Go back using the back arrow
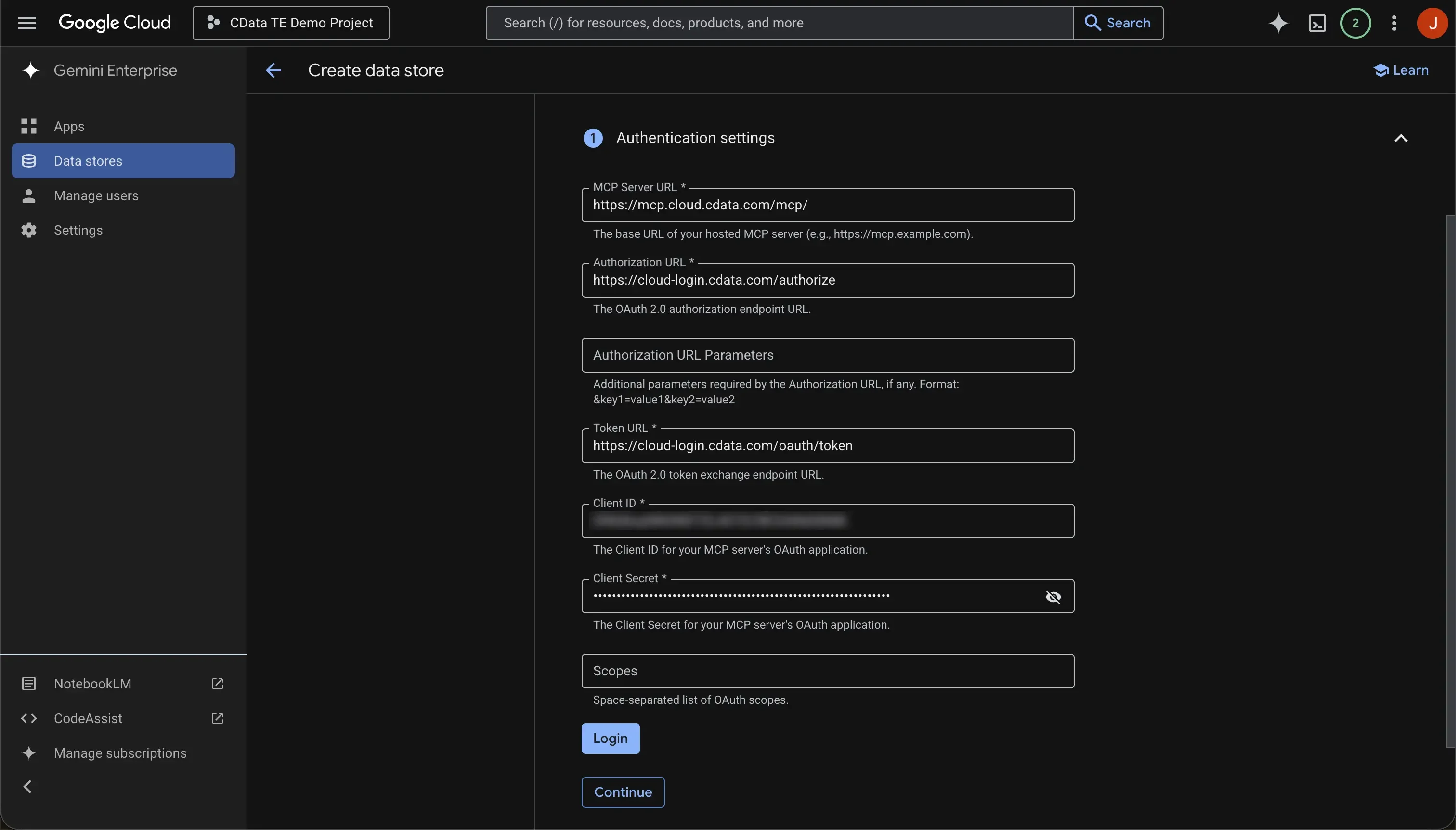Viewport: 1456px width, 830px height. click(273, 70)
